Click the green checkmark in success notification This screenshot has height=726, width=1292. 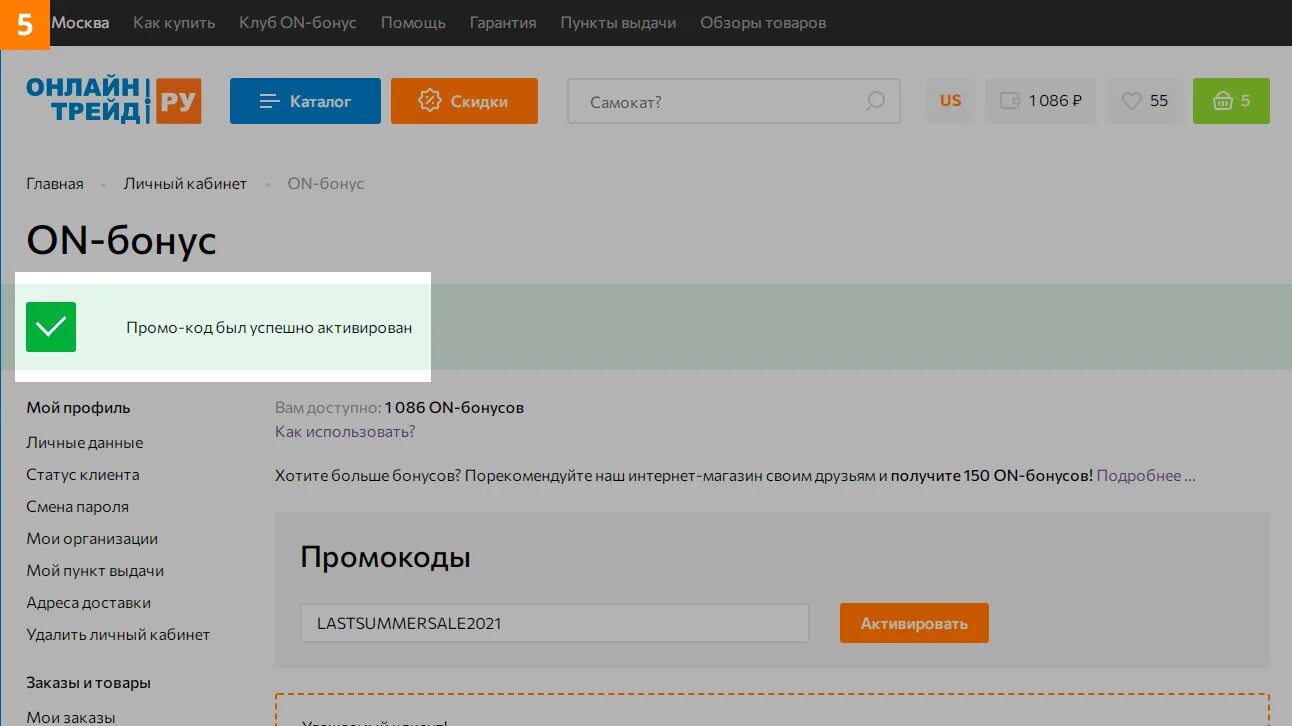[x=51, y=327]
